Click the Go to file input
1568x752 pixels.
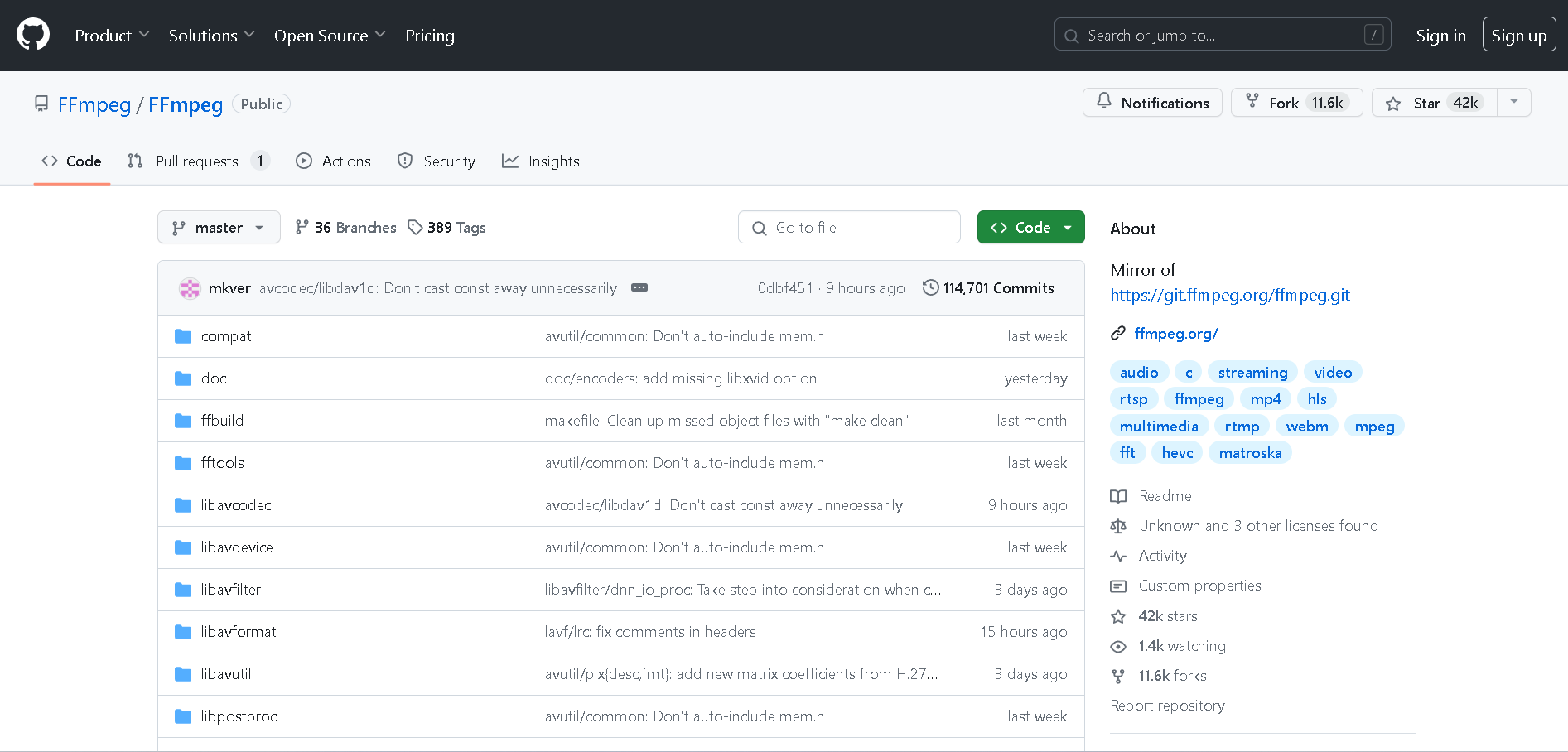coord(849,228)
